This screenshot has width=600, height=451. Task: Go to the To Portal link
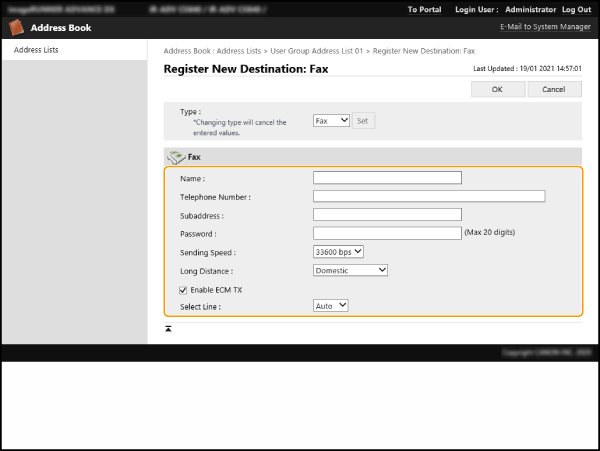[x=425, y=9]
